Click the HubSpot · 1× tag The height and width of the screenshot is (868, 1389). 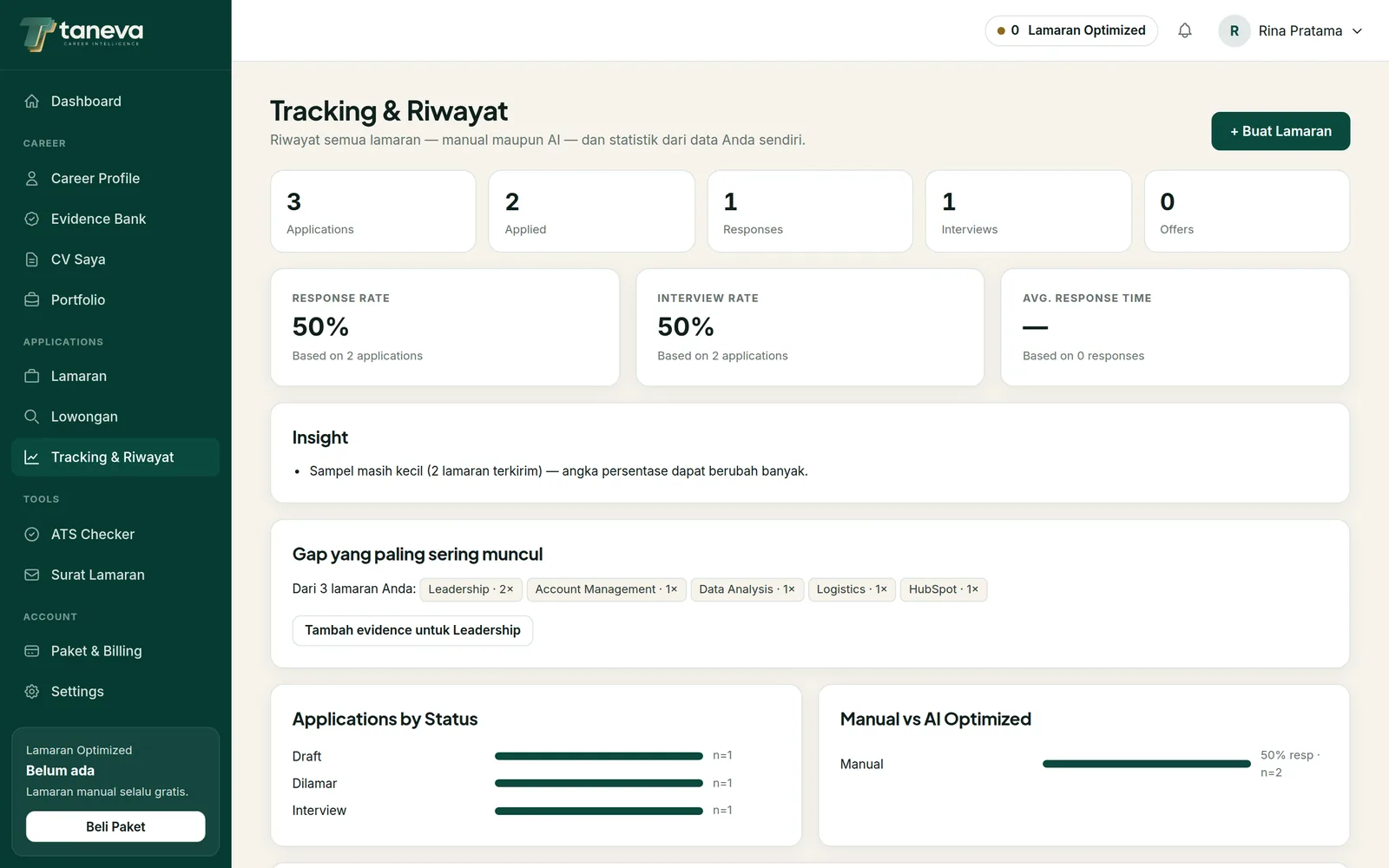coord(944,589)
